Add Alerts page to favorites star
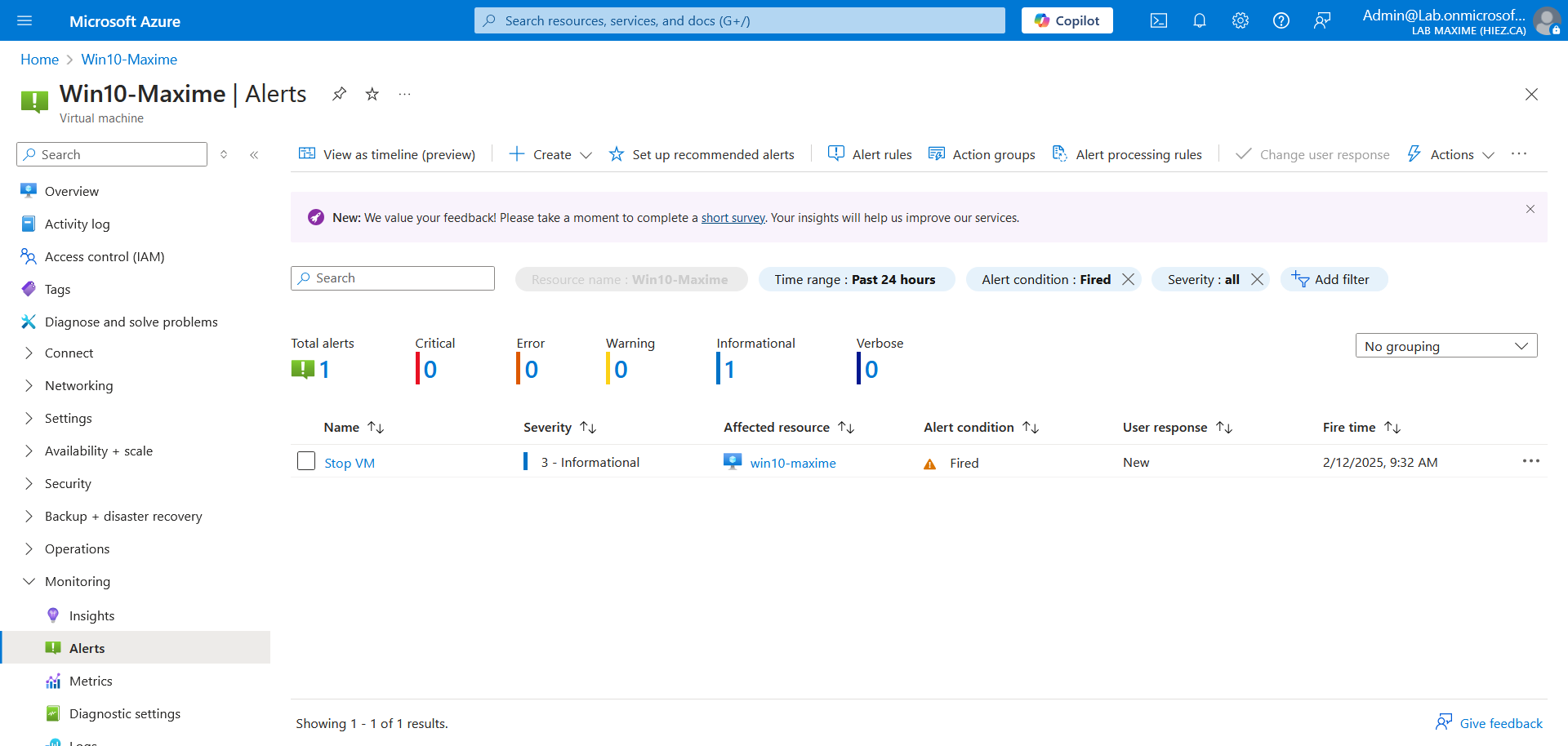The image size is (1568, 746). pyautogui.click(x=372, y=94)
